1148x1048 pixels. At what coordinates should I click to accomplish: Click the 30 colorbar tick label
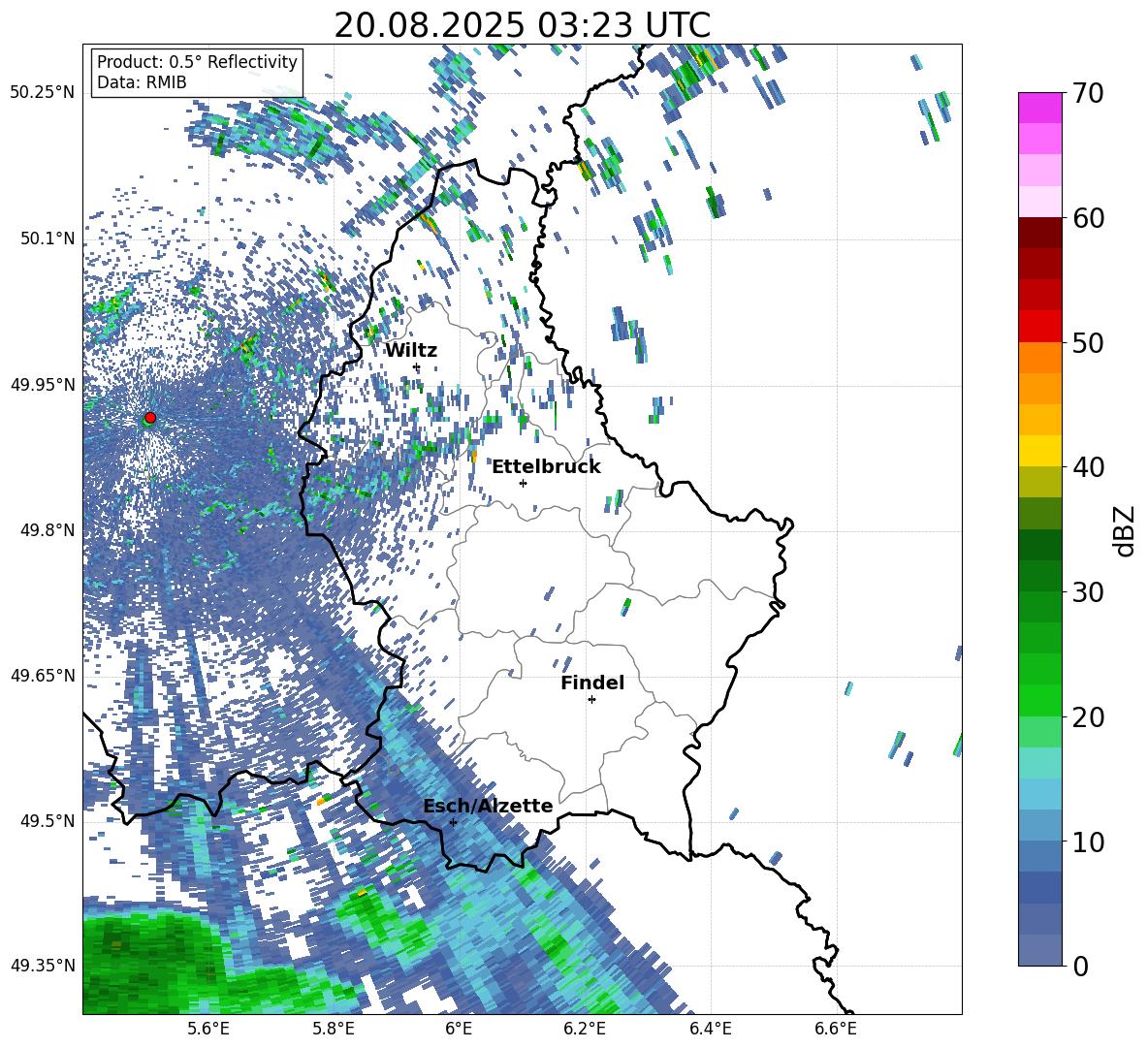pos(1088,592)
